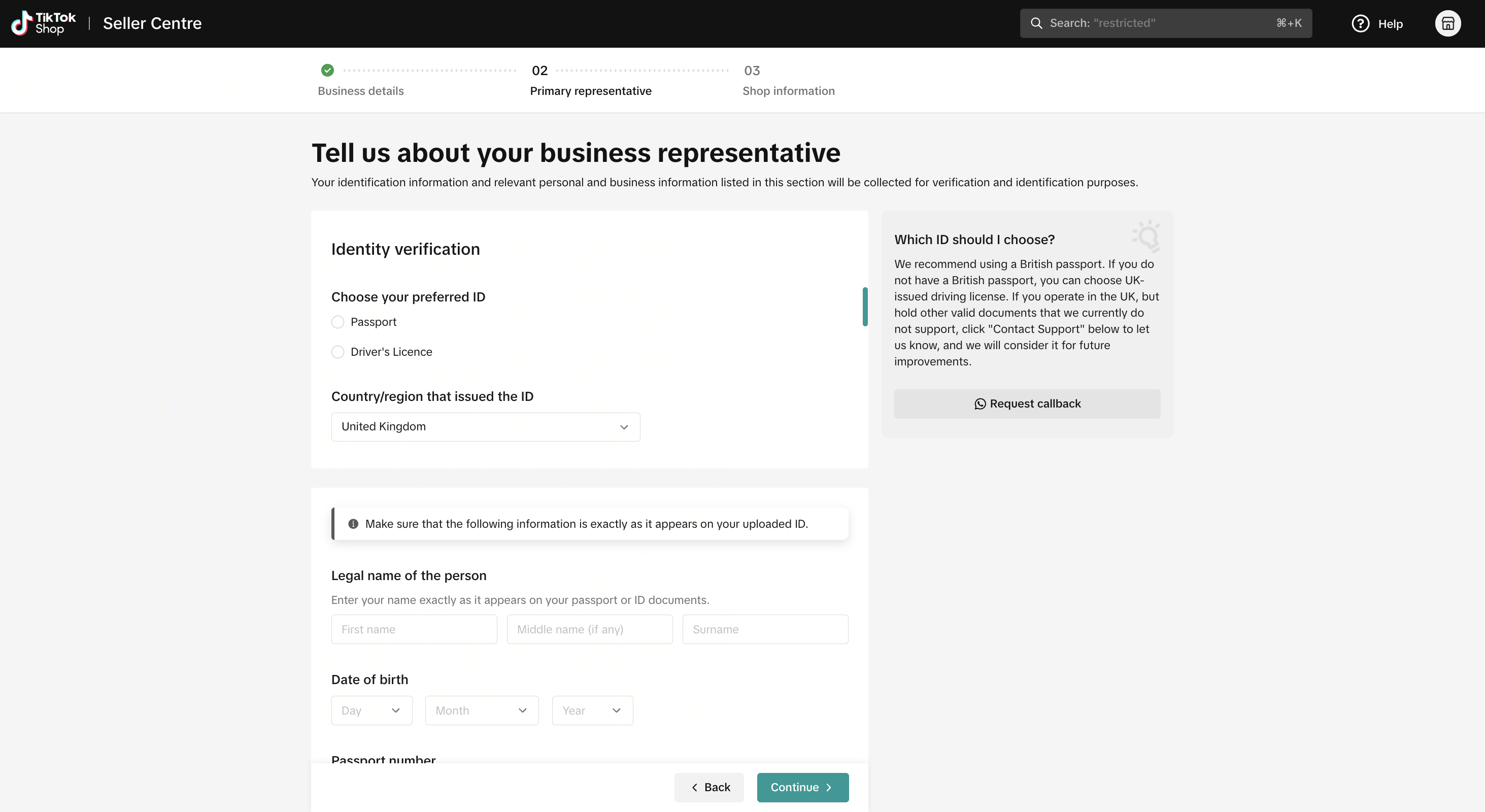This screenshot has height=812, width=1485.
Task: Click the info icon in the notice banner
Action: [353, 524]
